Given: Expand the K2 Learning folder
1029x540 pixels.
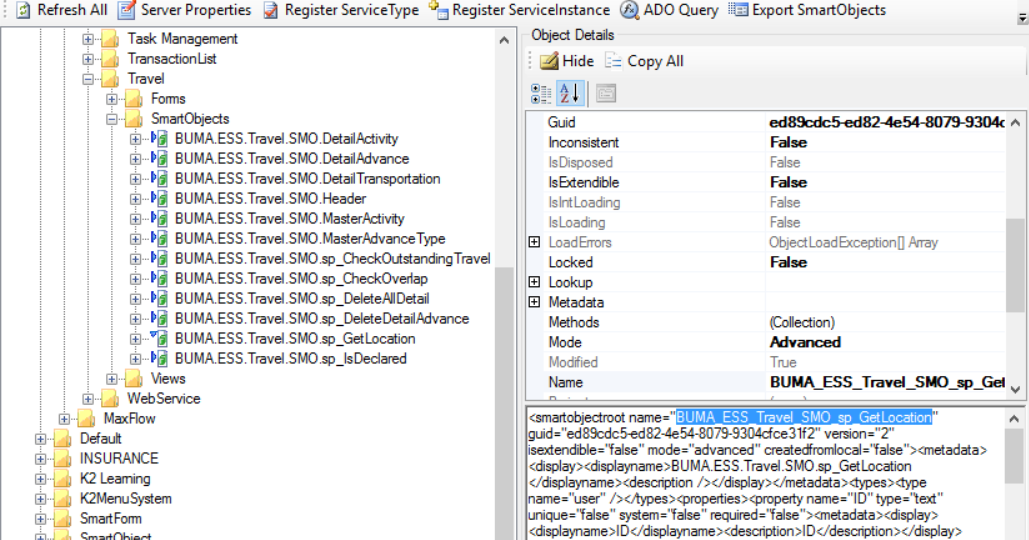Looking at the screenshot, I should pos(41,479).
